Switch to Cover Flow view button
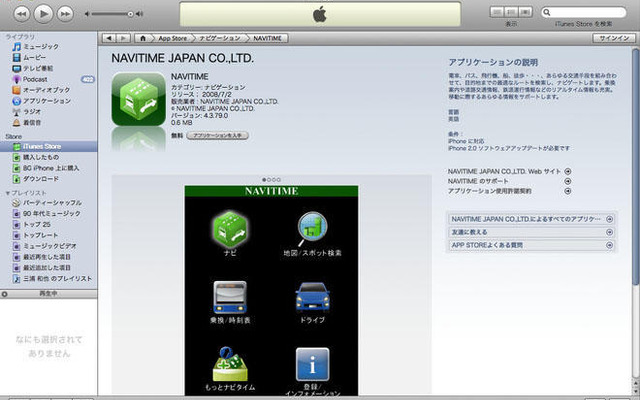 525,12
